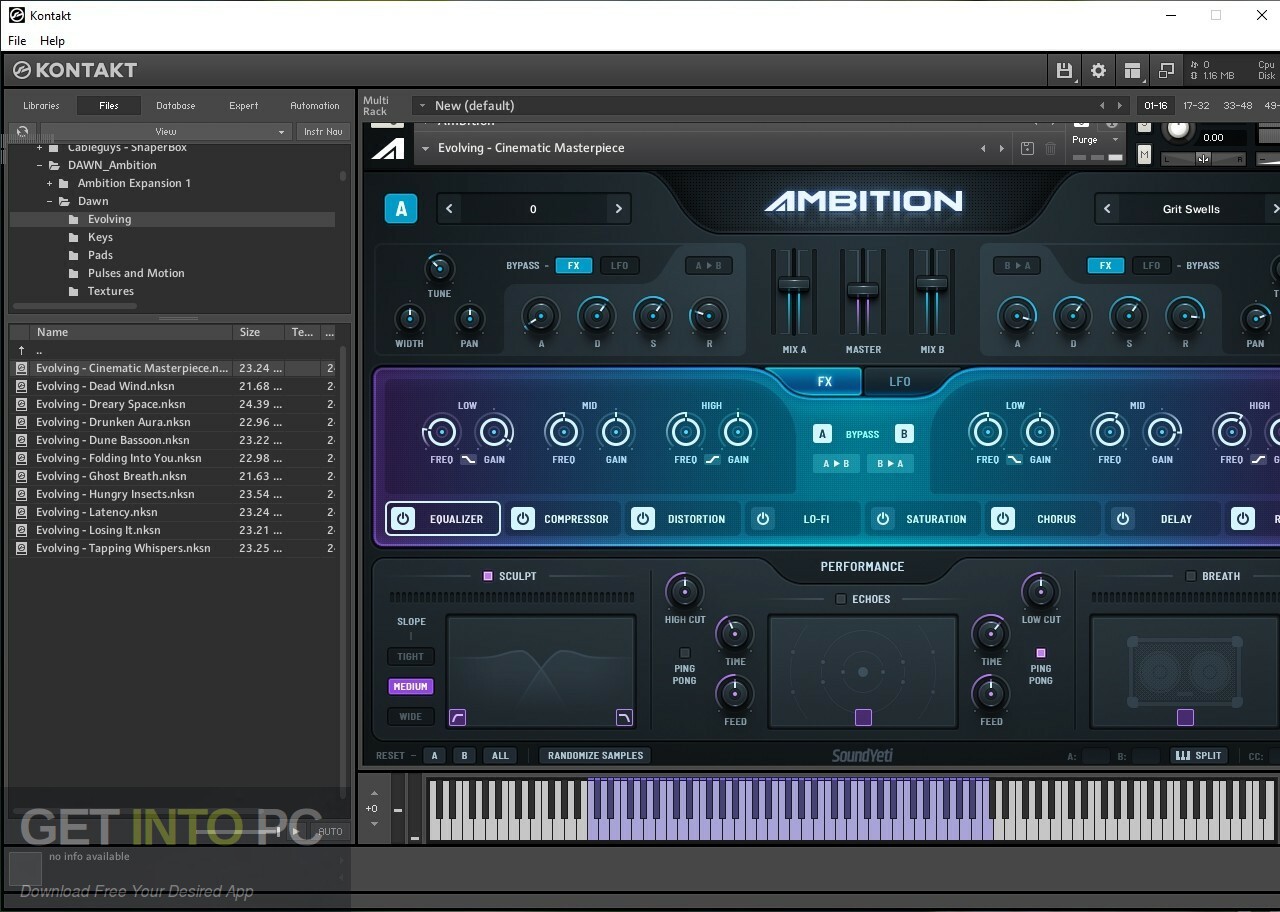Select the high-pass filter icon in Sculpt
1280x912 pixels.
457,717
